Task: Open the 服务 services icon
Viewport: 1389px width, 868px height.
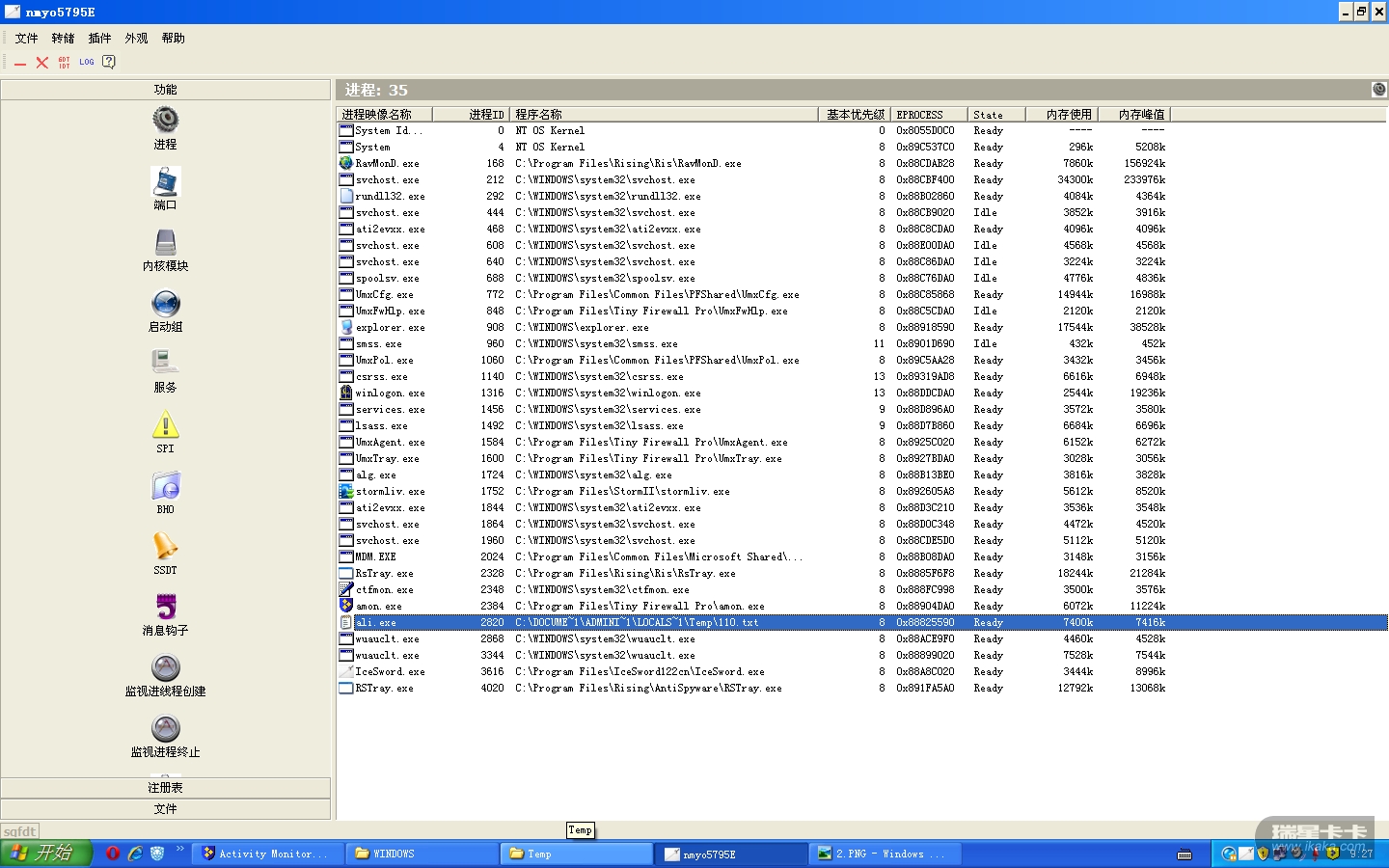Action: point(166,364)
